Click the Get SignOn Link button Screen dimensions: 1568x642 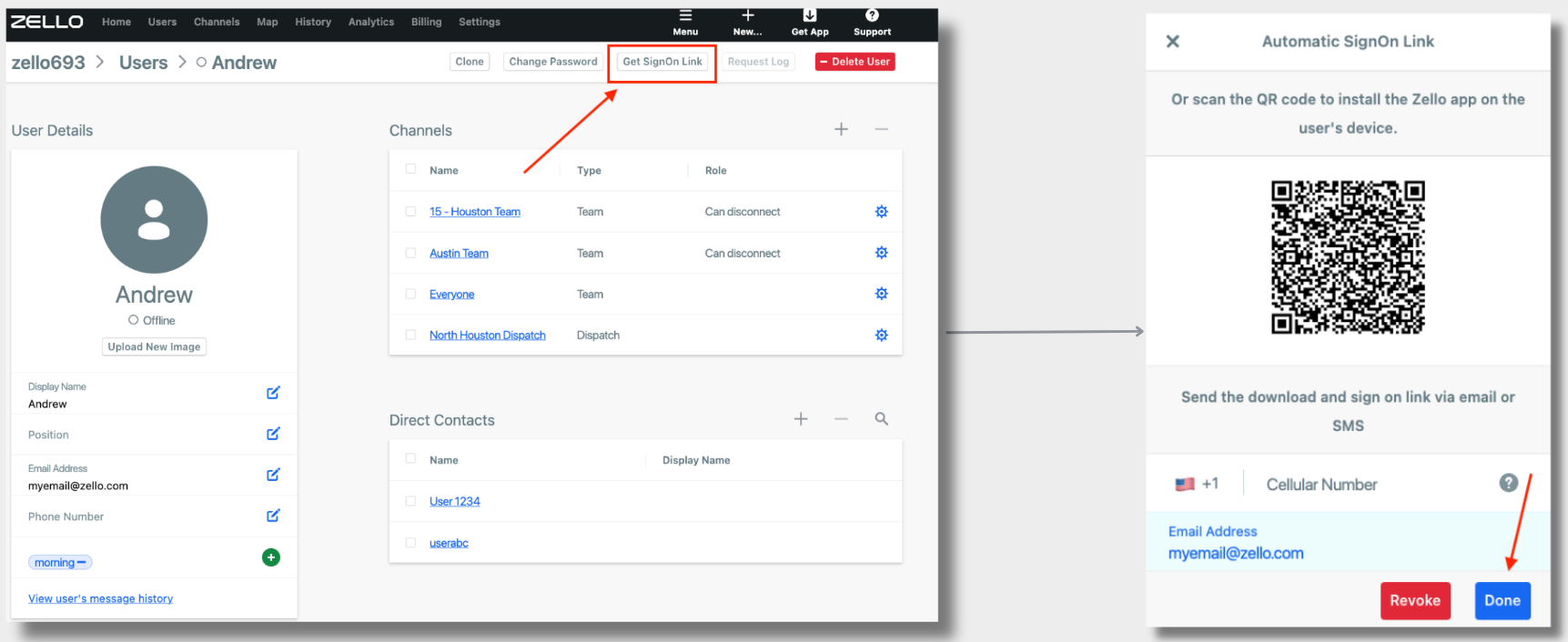663,62
